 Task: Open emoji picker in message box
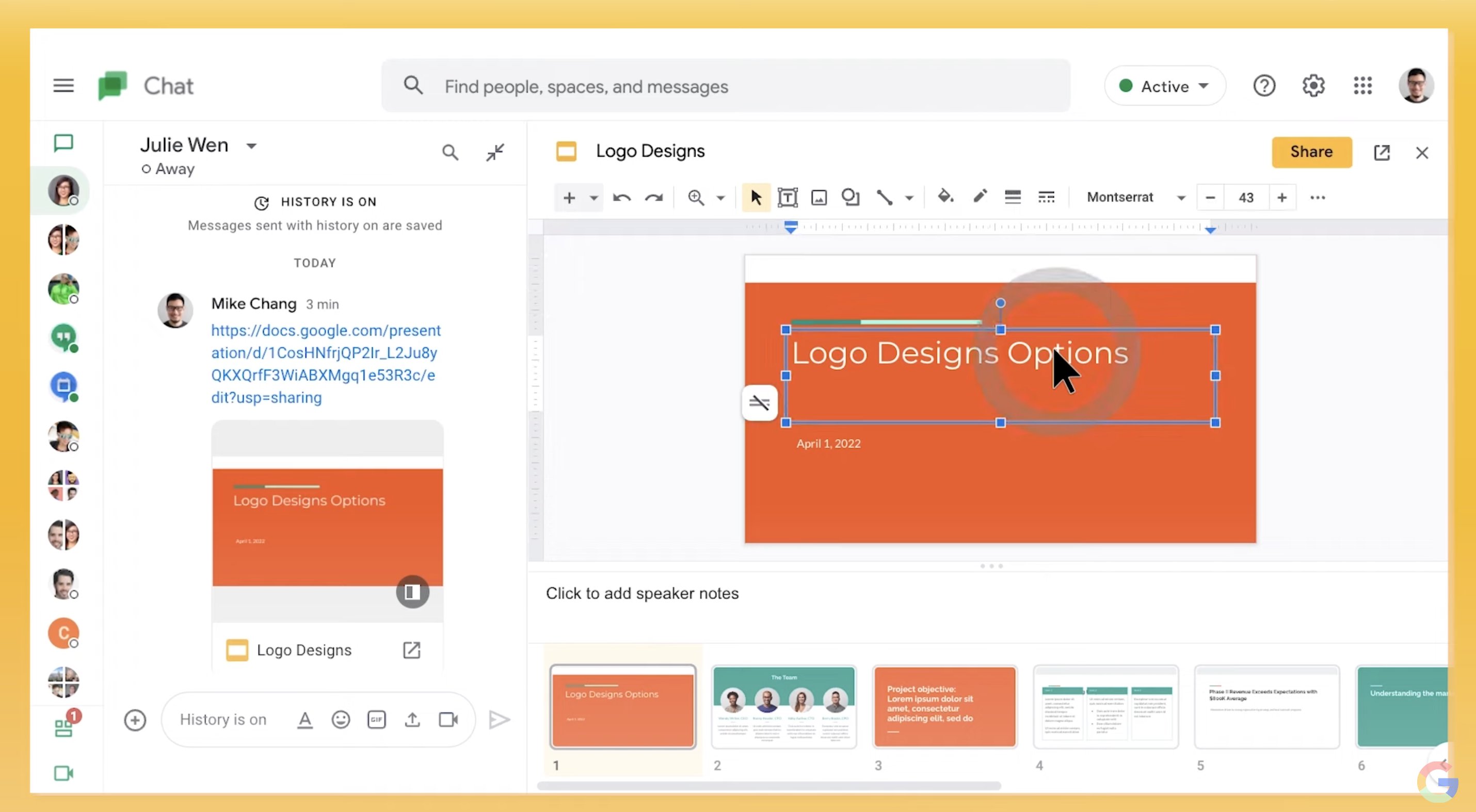(340, 720)
